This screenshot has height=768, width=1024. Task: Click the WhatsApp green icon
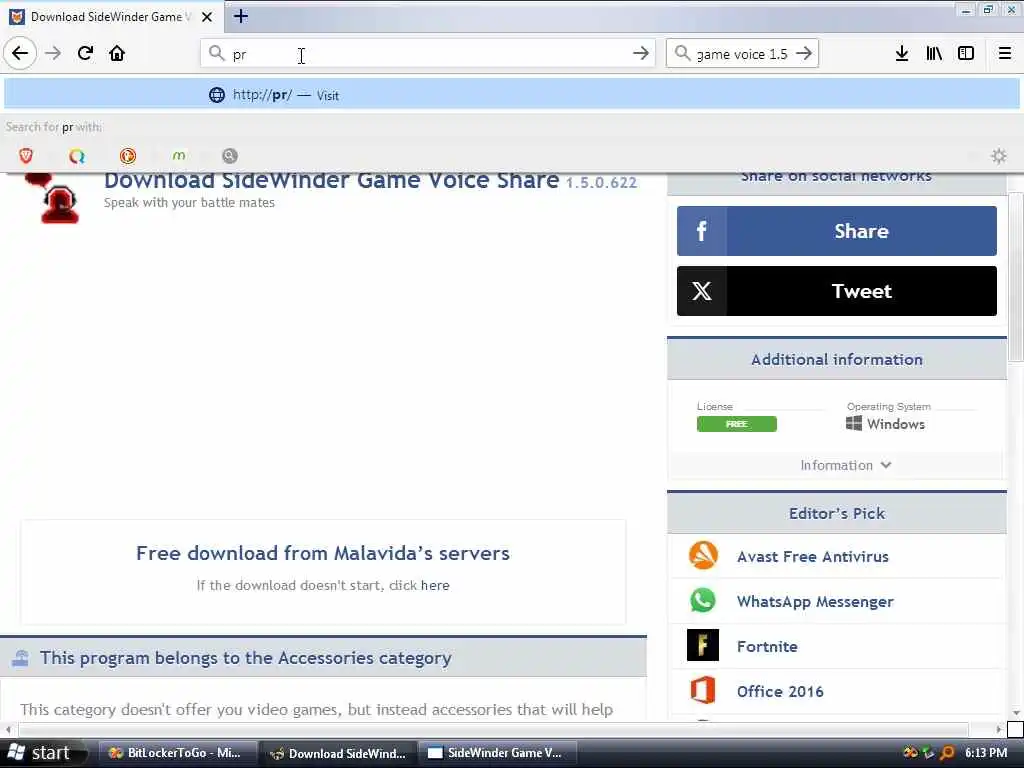(x=703, y=600)
